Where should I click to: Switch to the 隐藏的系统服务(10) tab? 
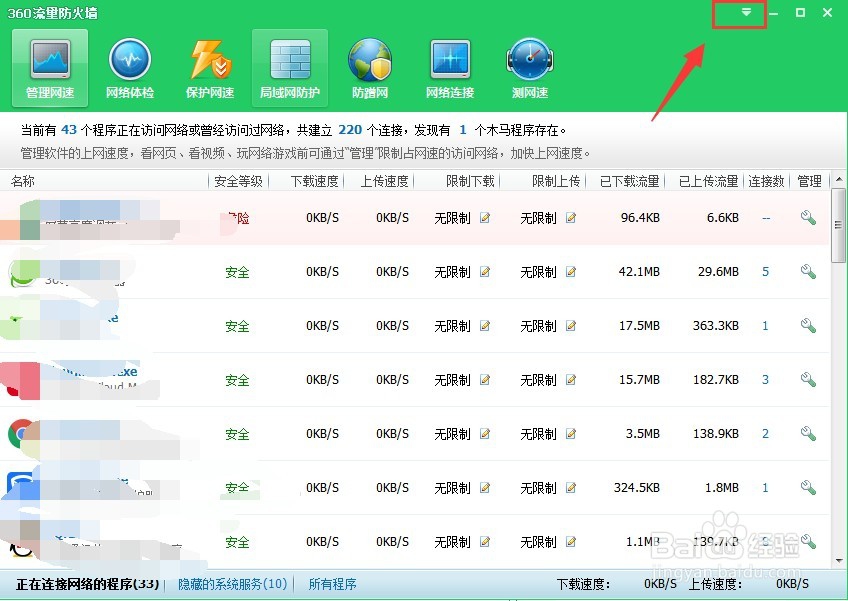click(x=233, y=584)
